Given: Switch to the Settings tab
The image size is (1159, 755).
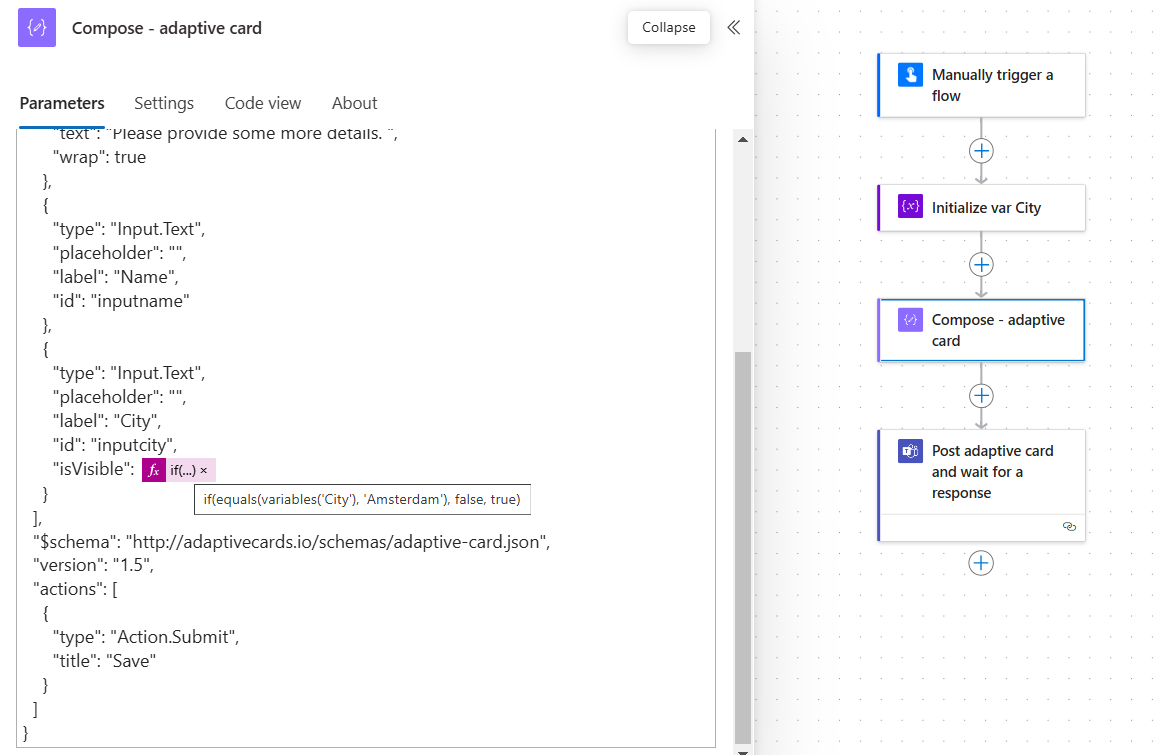Looking at the screenshot, I should (x=164, y=103).
